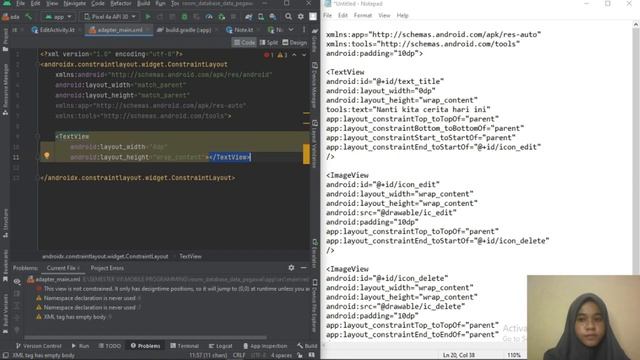Click Problems panel horizontal scrollbar
This screenshot has width=640, height=360.
[145, 338]
